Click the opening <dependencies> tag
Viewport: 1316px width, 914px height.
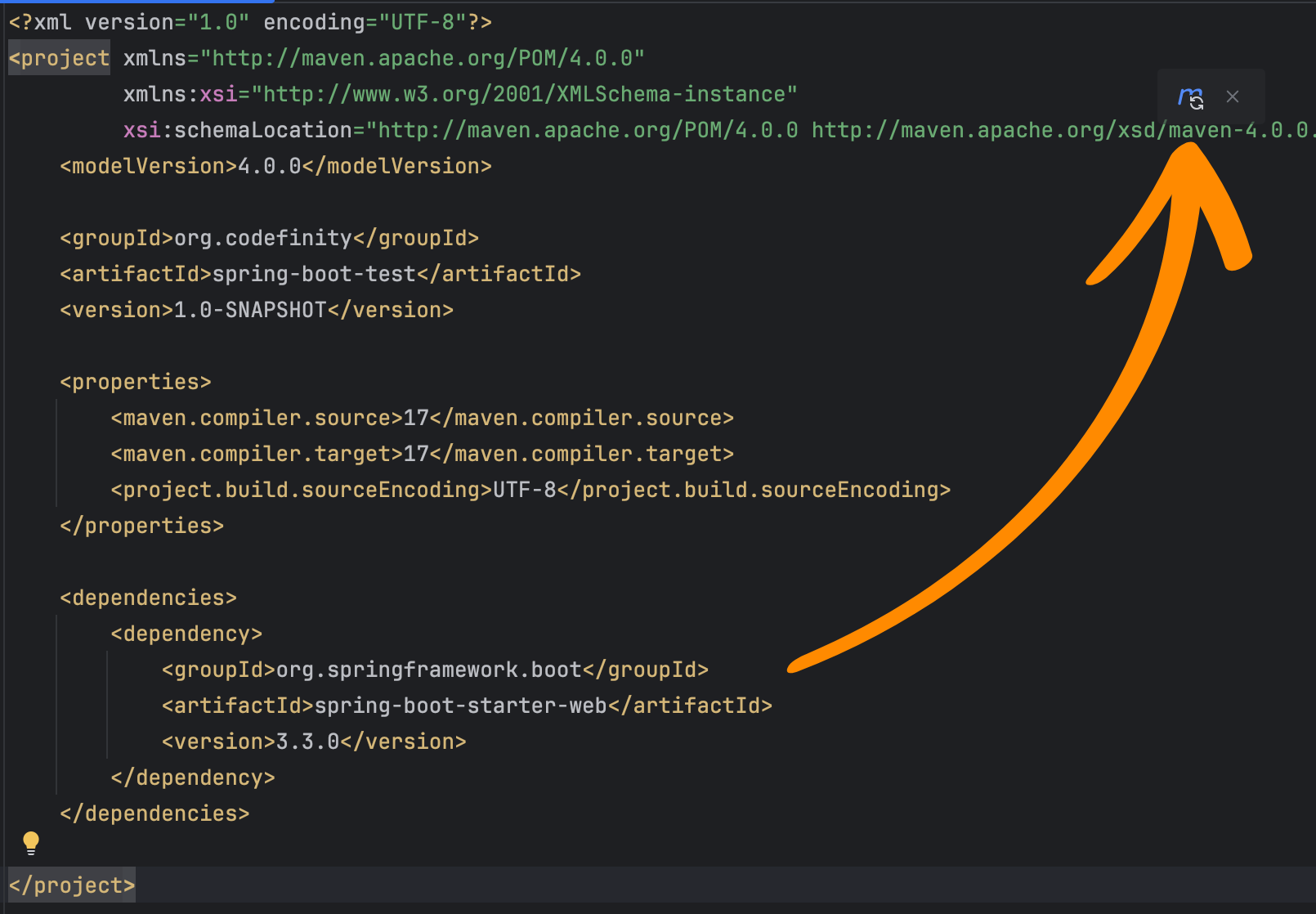(x=149, y=598)
